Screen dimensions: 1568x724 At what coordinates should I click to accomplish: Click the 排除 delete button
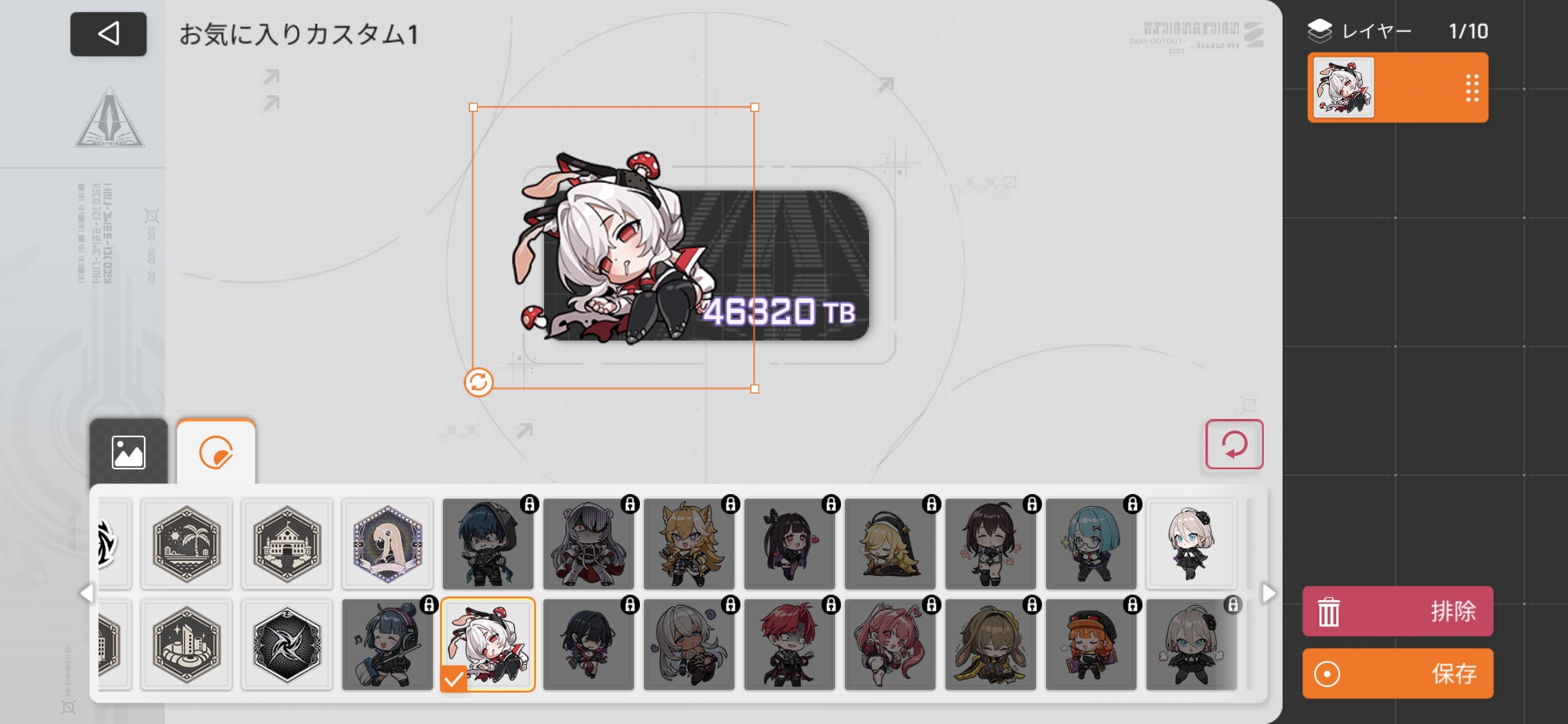click(x=1398, y=611)
